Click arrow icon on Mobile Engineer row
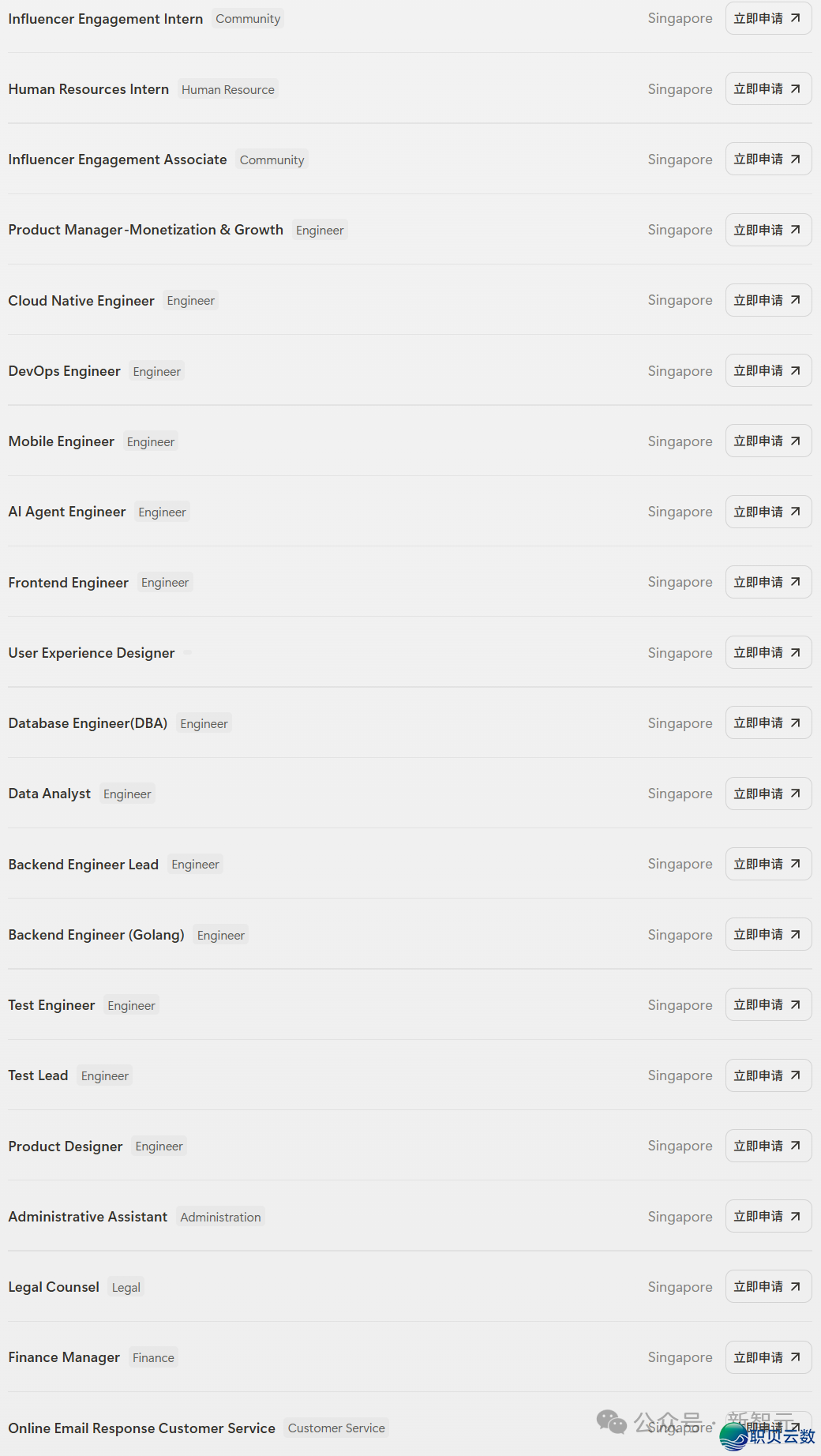 795,441
